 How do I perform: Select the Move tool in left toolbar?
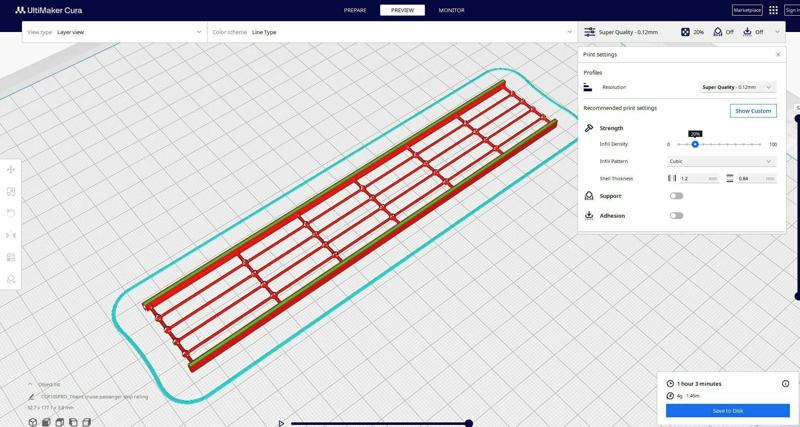(11, 169)
